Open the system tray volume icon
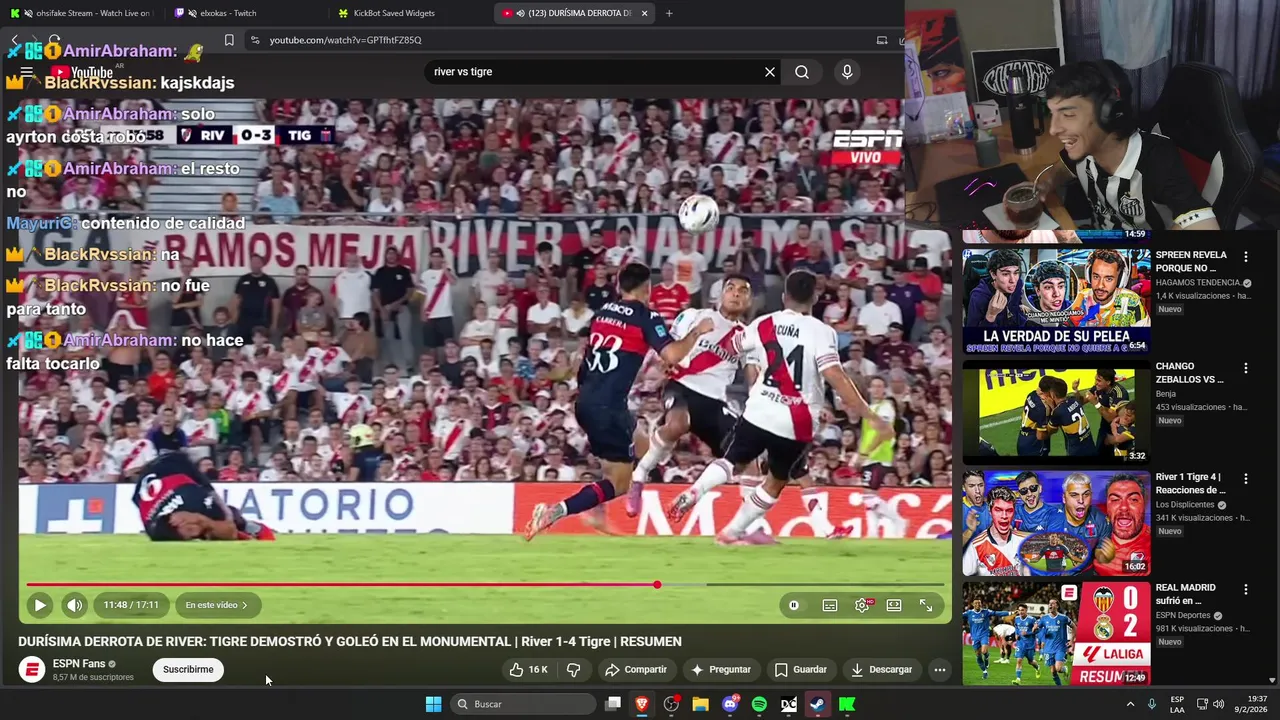 (1218, 704)
